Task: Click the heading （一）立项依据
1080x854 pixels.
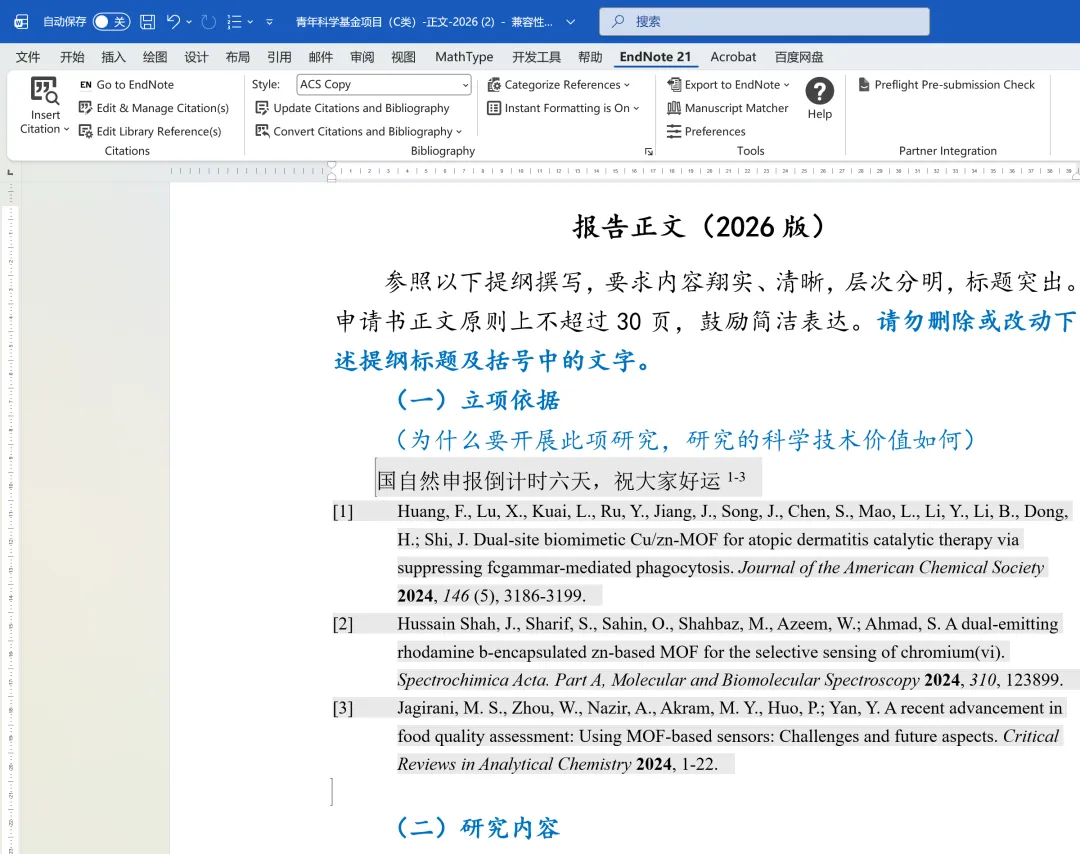Action: click(478, 400)
